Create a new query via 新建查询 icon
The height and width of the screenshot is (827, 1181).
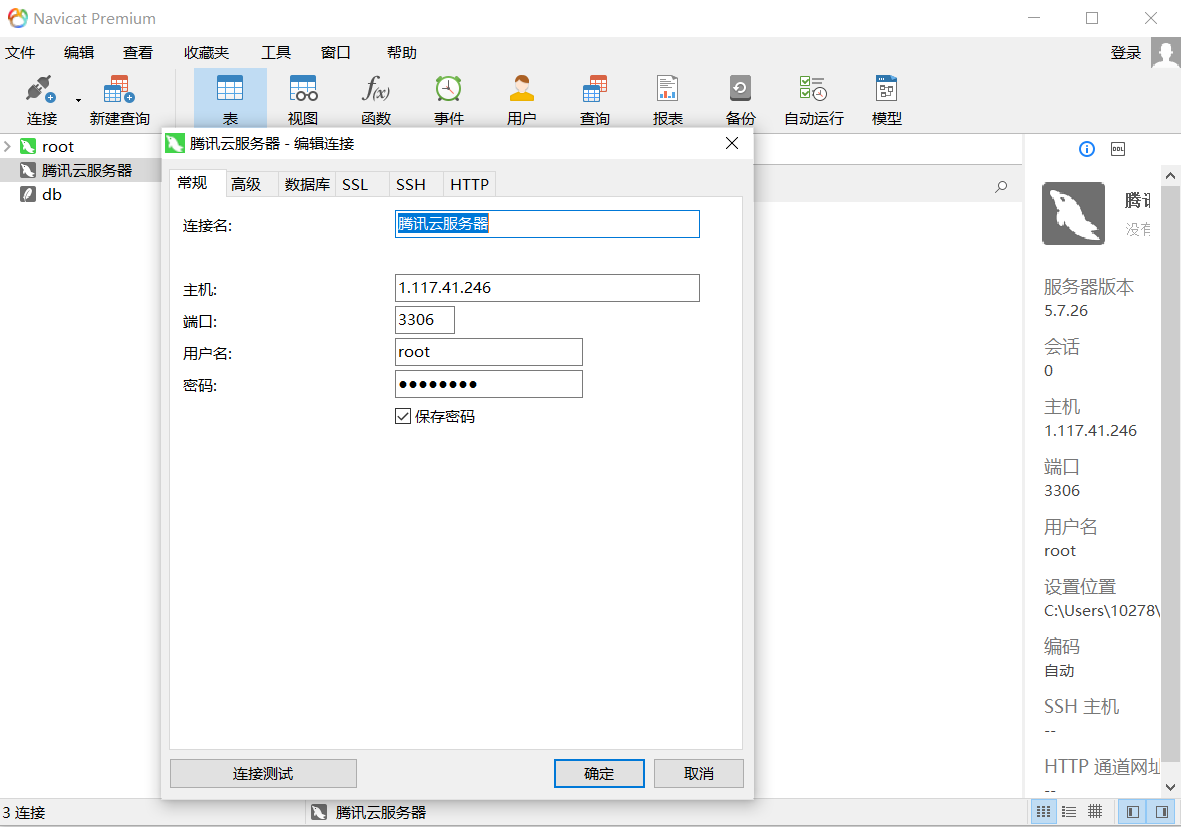119,99
